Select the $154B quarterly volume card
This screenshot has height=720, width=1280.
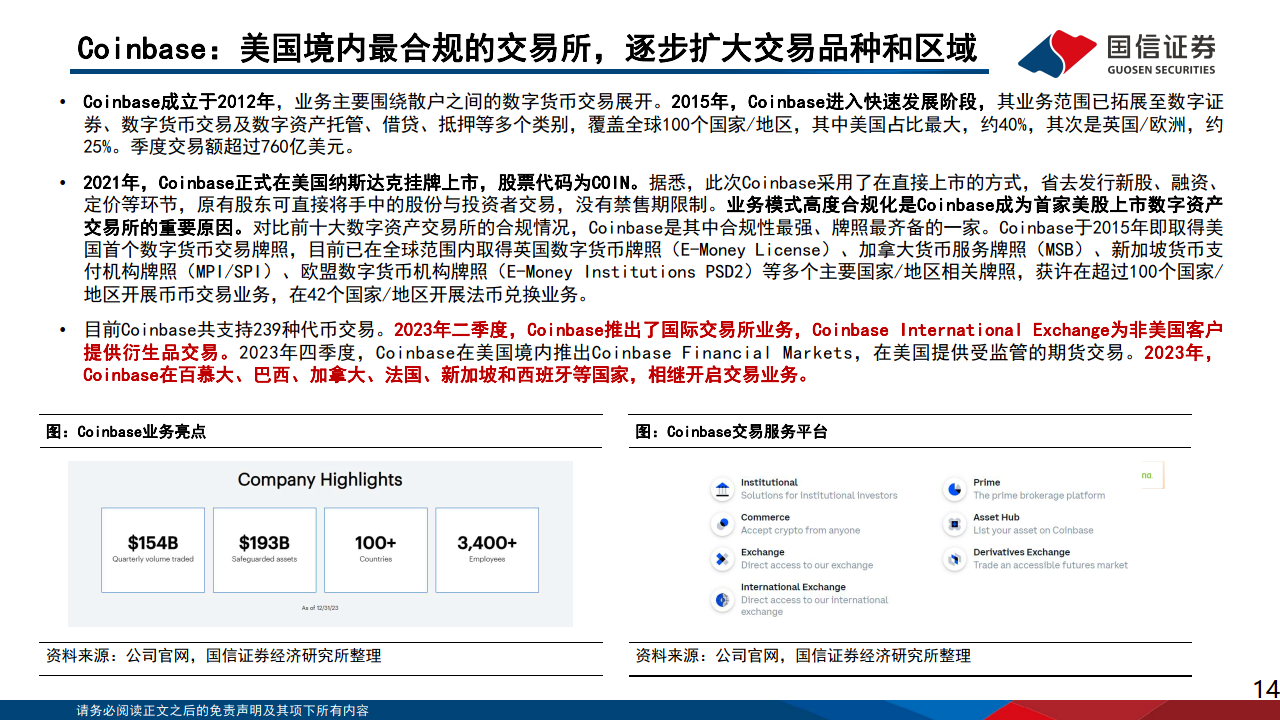pos(153,549)
